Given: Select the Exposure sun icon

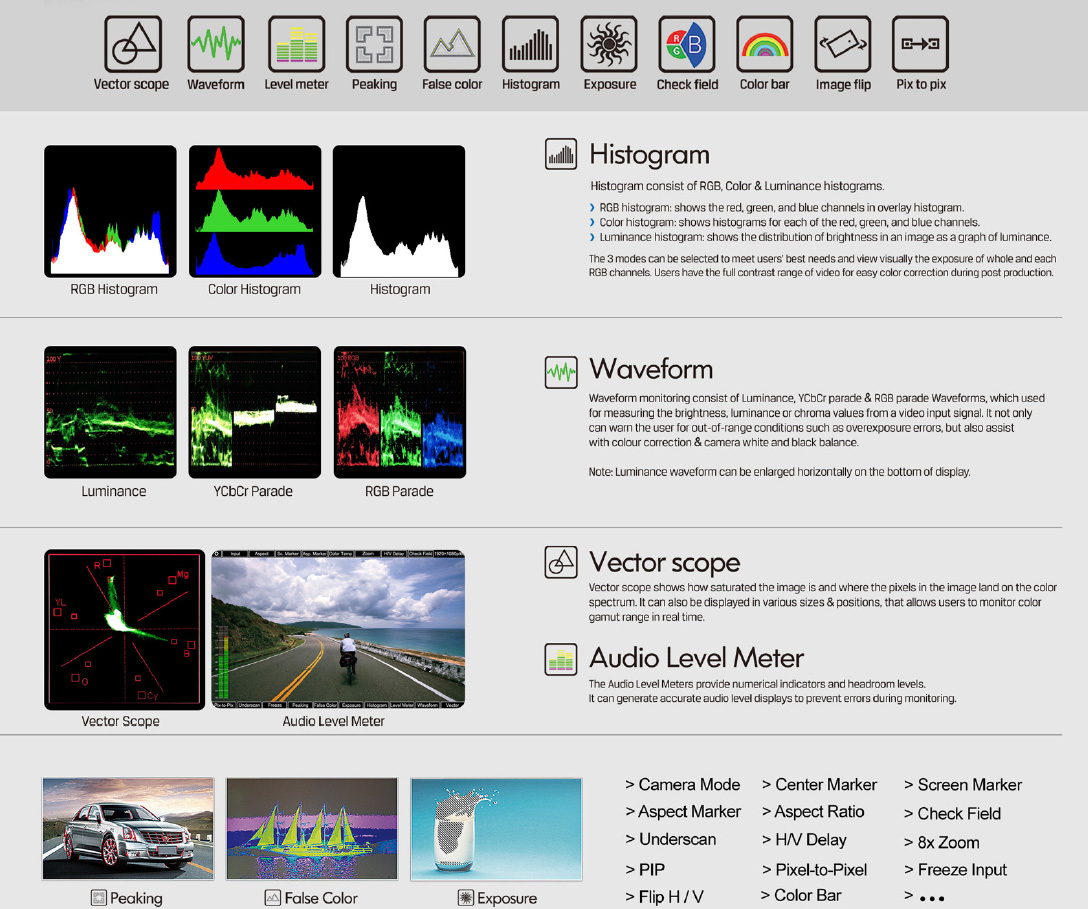Looking at the screenshot, I should (x=609, y=44).
